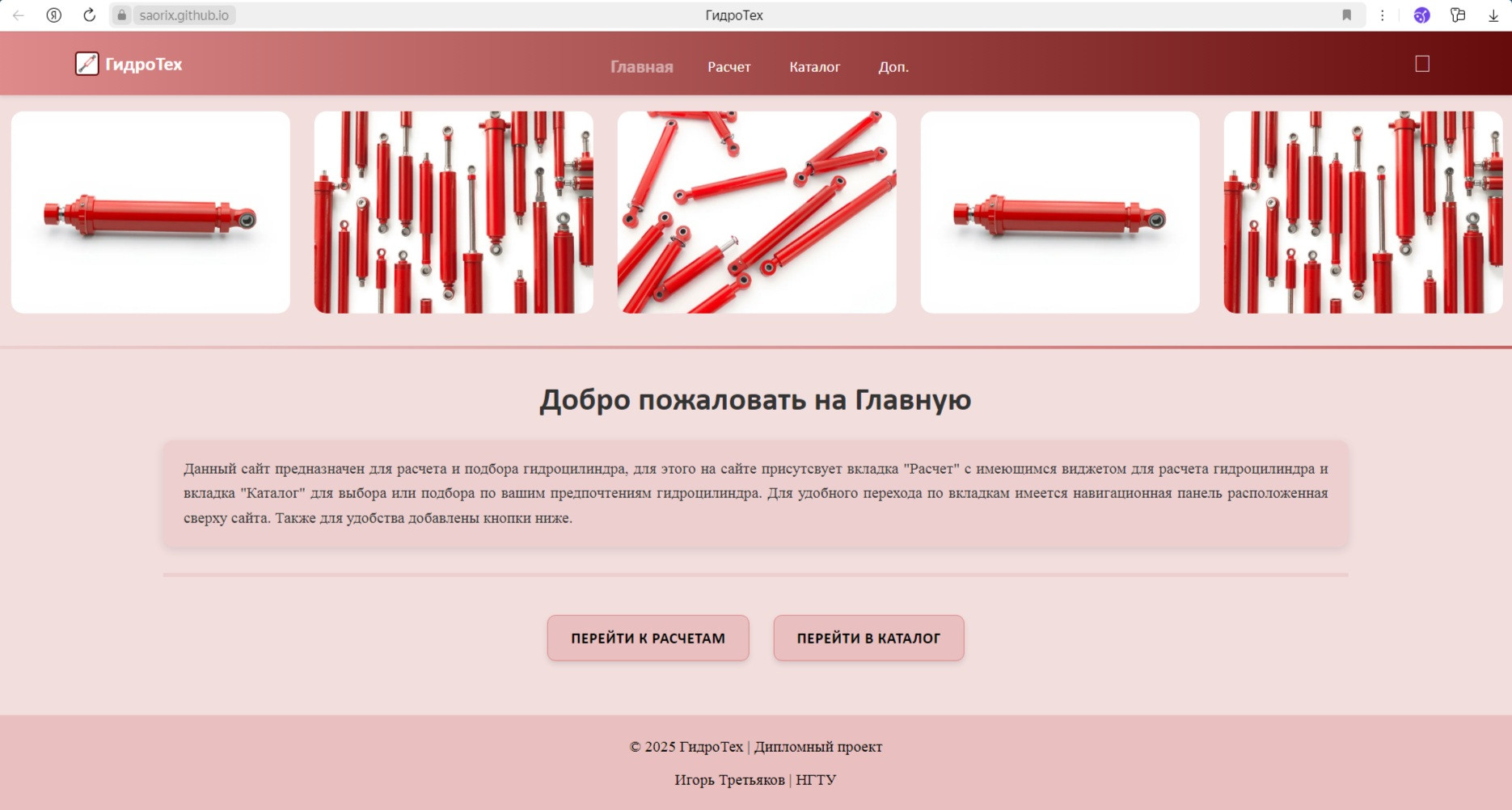Bookmark this page using the bookmark icon
The height and width of the screenshot is (810, 1512).
pos(1346,15)
